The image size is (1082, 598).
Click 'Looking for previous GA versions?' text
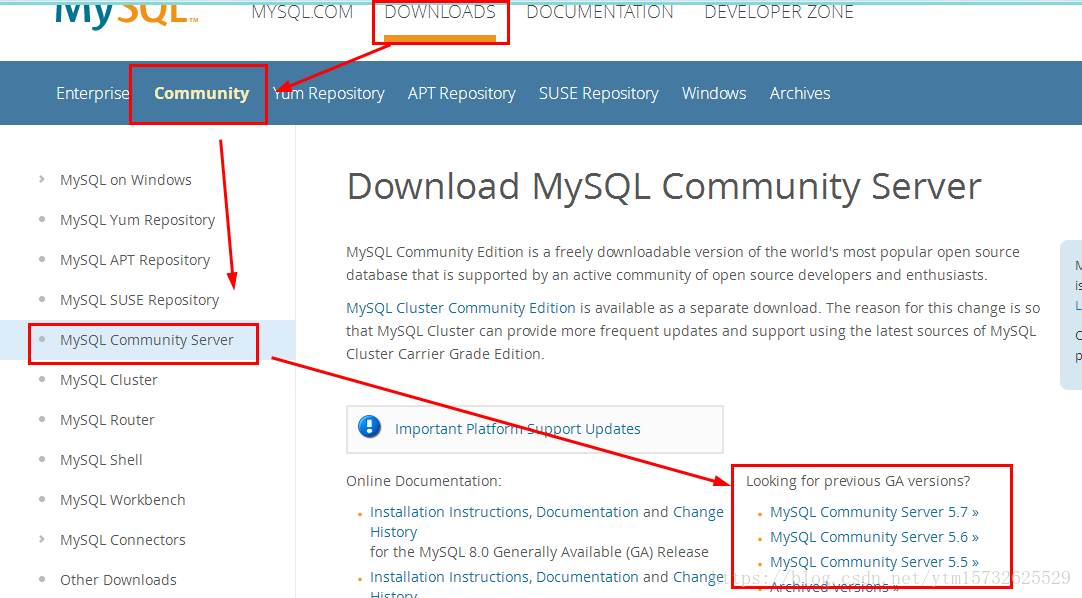(x=858, y=481)
